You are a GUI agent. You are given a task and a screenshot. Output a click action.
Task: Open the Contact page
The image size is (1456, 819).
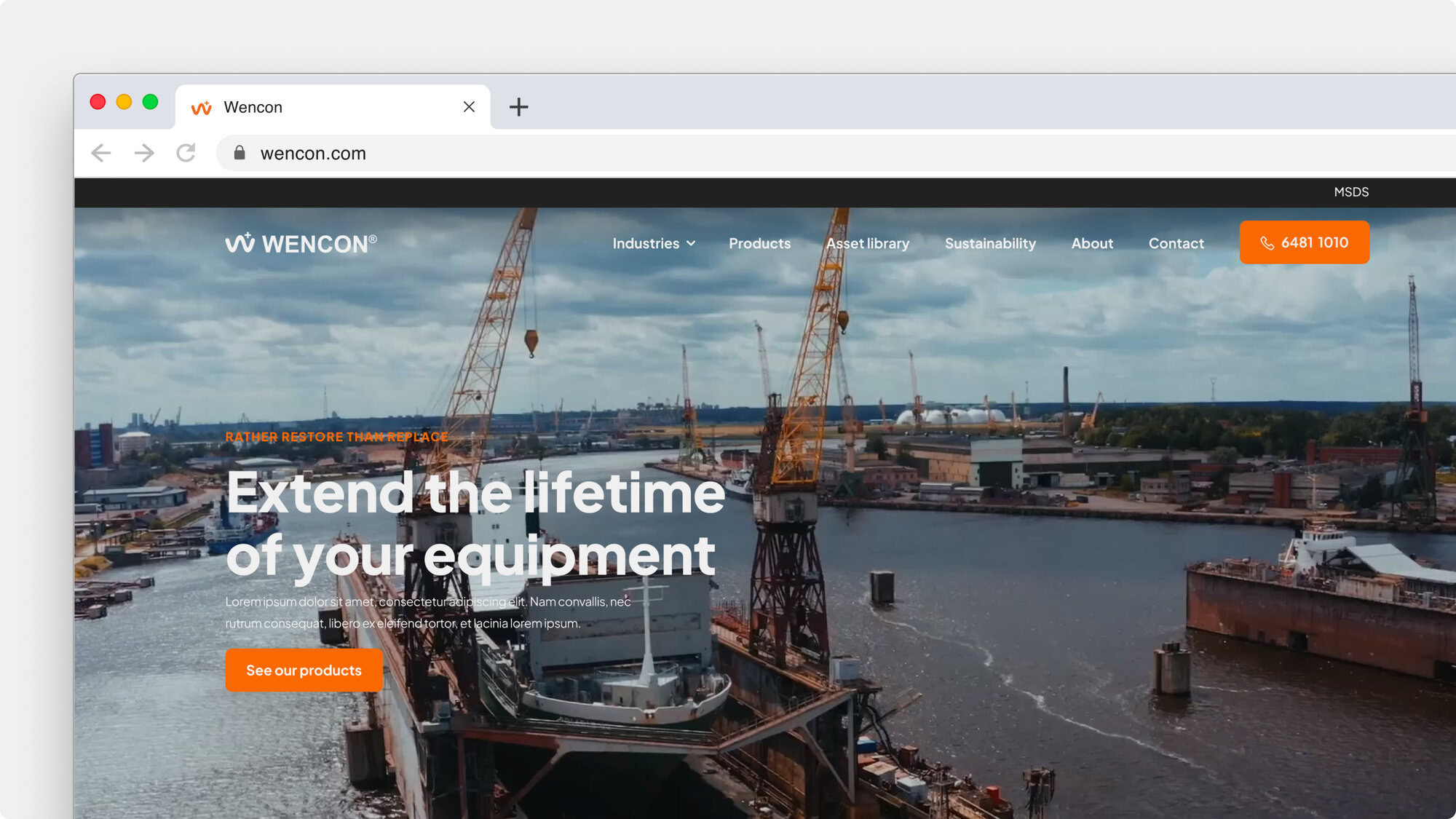point(1176,243)
